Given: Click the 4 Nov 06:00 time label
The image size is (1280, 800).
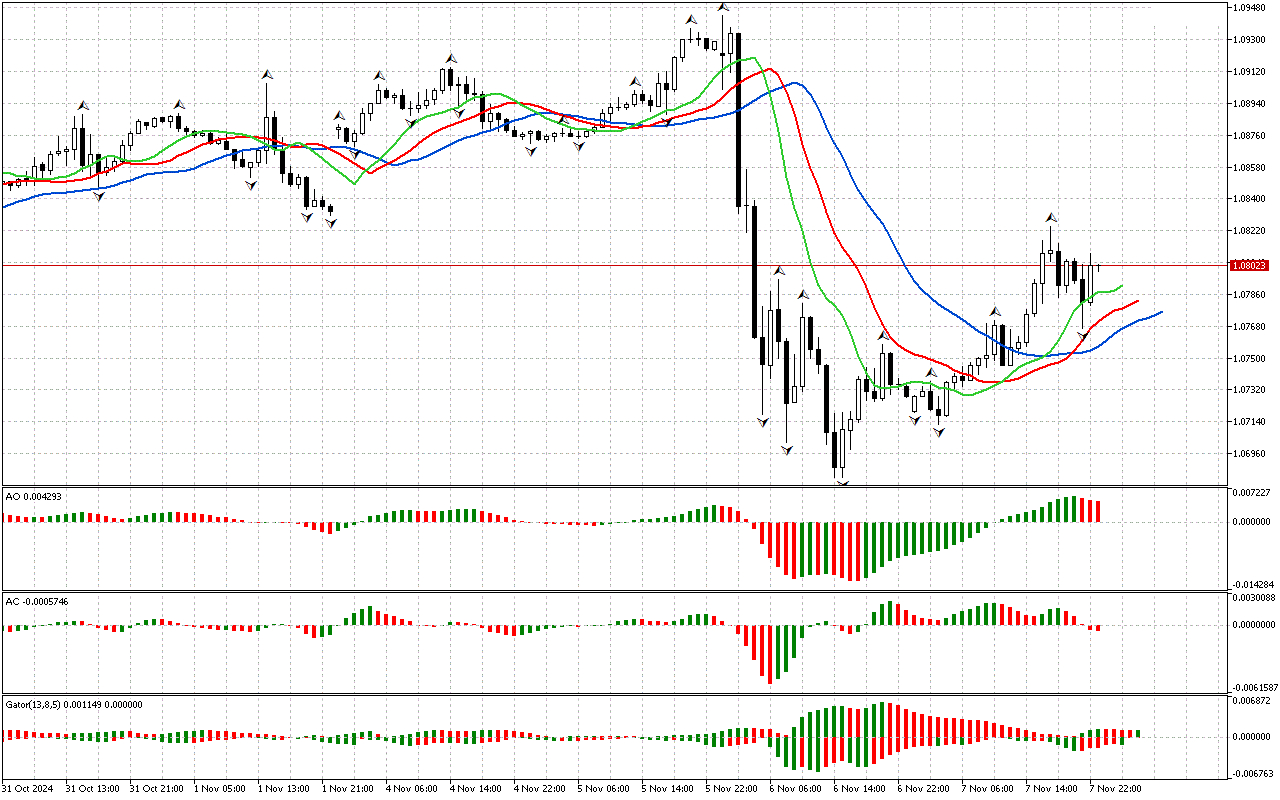Looking at the screenshot, I should coord(411,789).
